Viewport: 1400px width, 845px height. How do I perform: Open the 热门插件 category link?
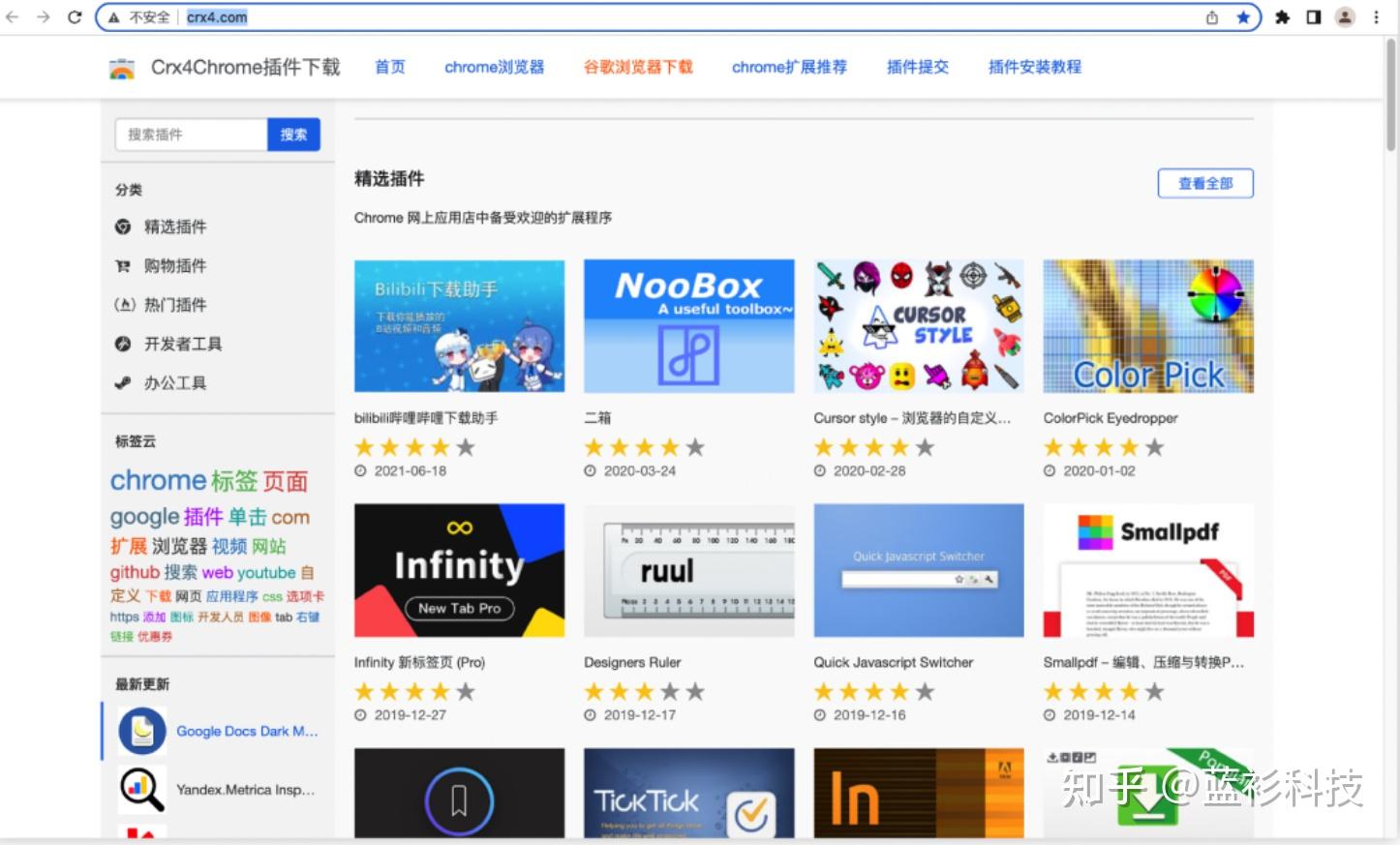(175, 305)
